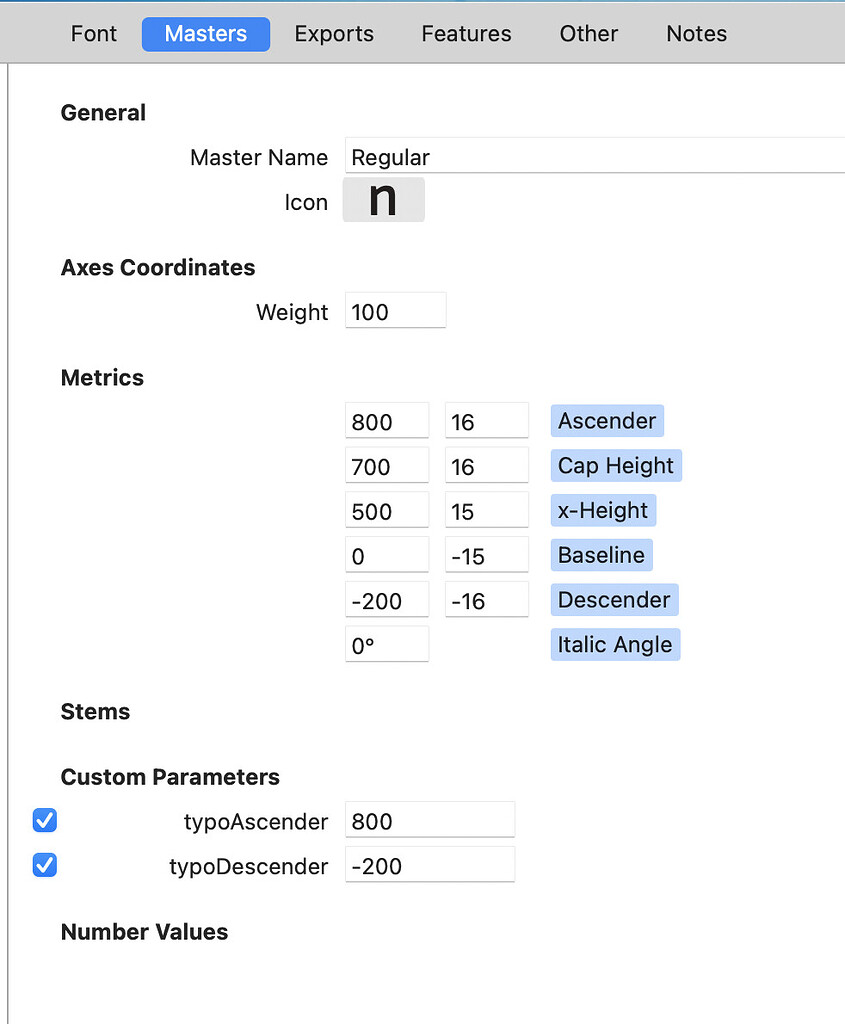Select the Baseline metric token
This screenshot has height=1024, width=845.
(601, 554)
